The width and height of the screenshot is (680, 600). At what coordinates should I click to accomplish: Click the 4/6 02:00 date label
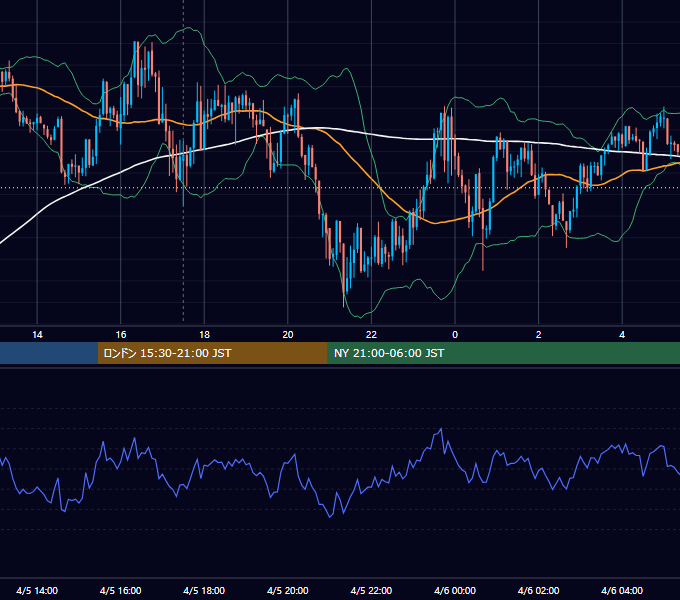(538, 590)
